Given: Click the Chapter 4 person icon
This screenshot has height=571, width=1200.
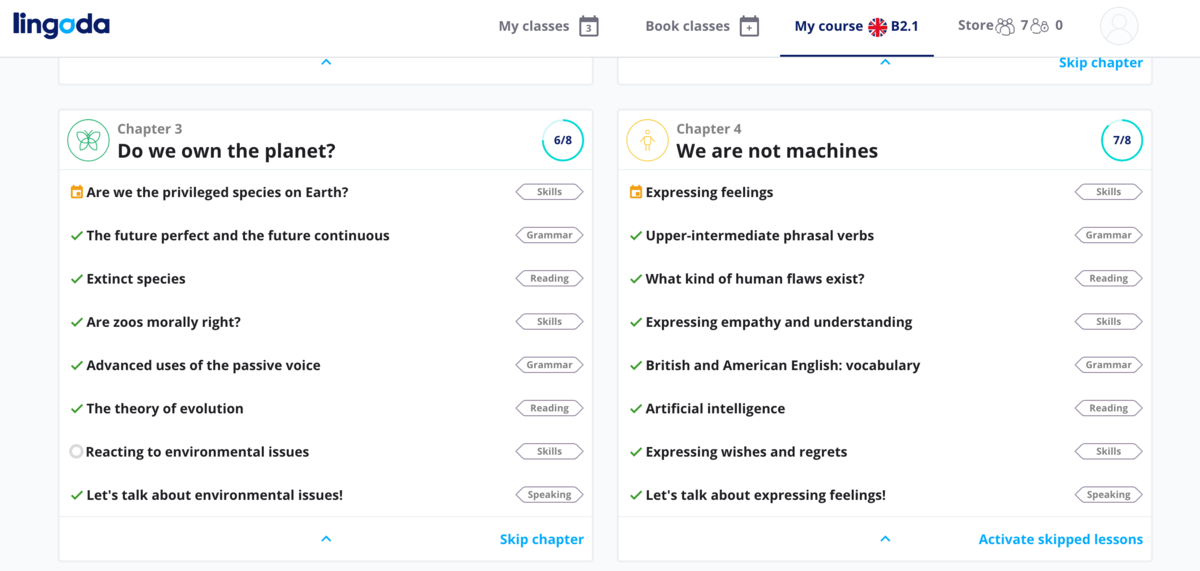Looking at the screenshot, I should (x=647, y=141).
